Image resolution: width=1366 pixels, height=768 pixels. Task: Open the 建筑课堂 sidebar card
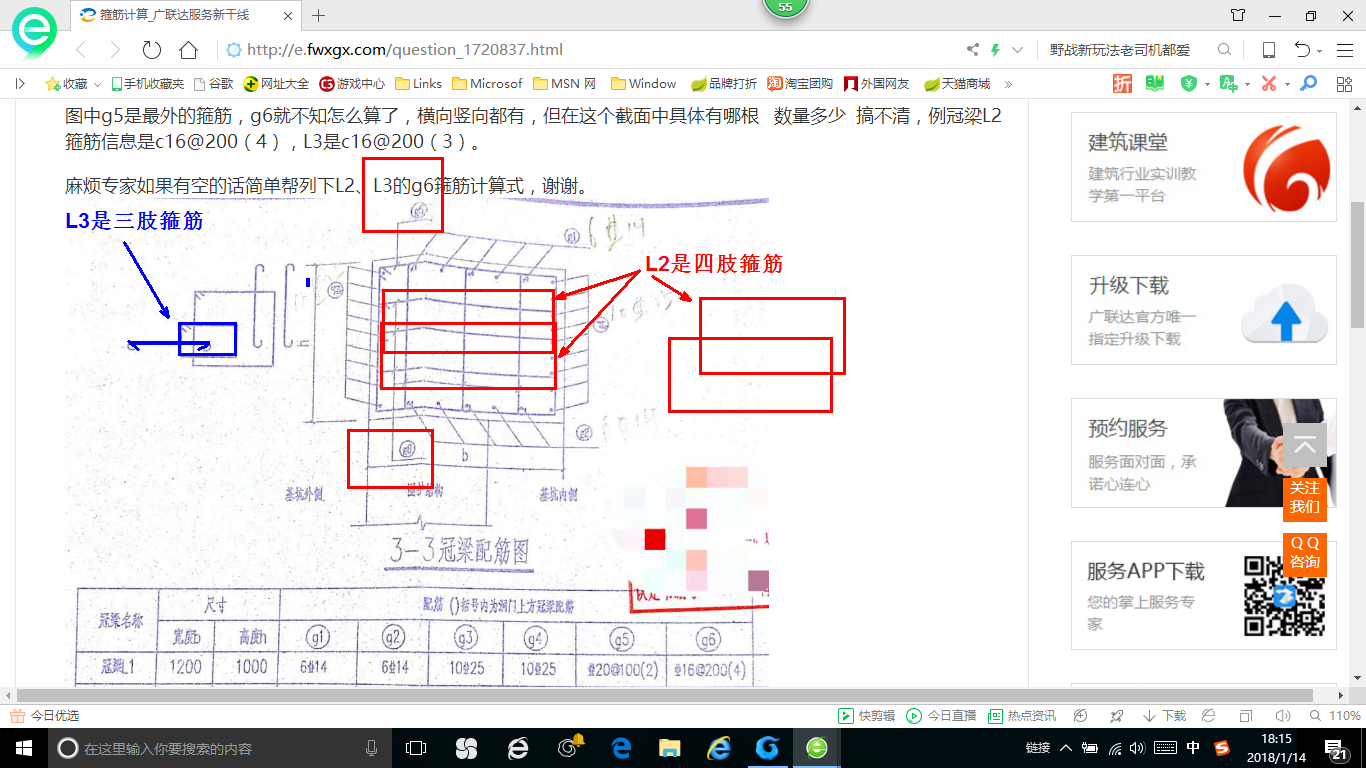point(1204,167)
